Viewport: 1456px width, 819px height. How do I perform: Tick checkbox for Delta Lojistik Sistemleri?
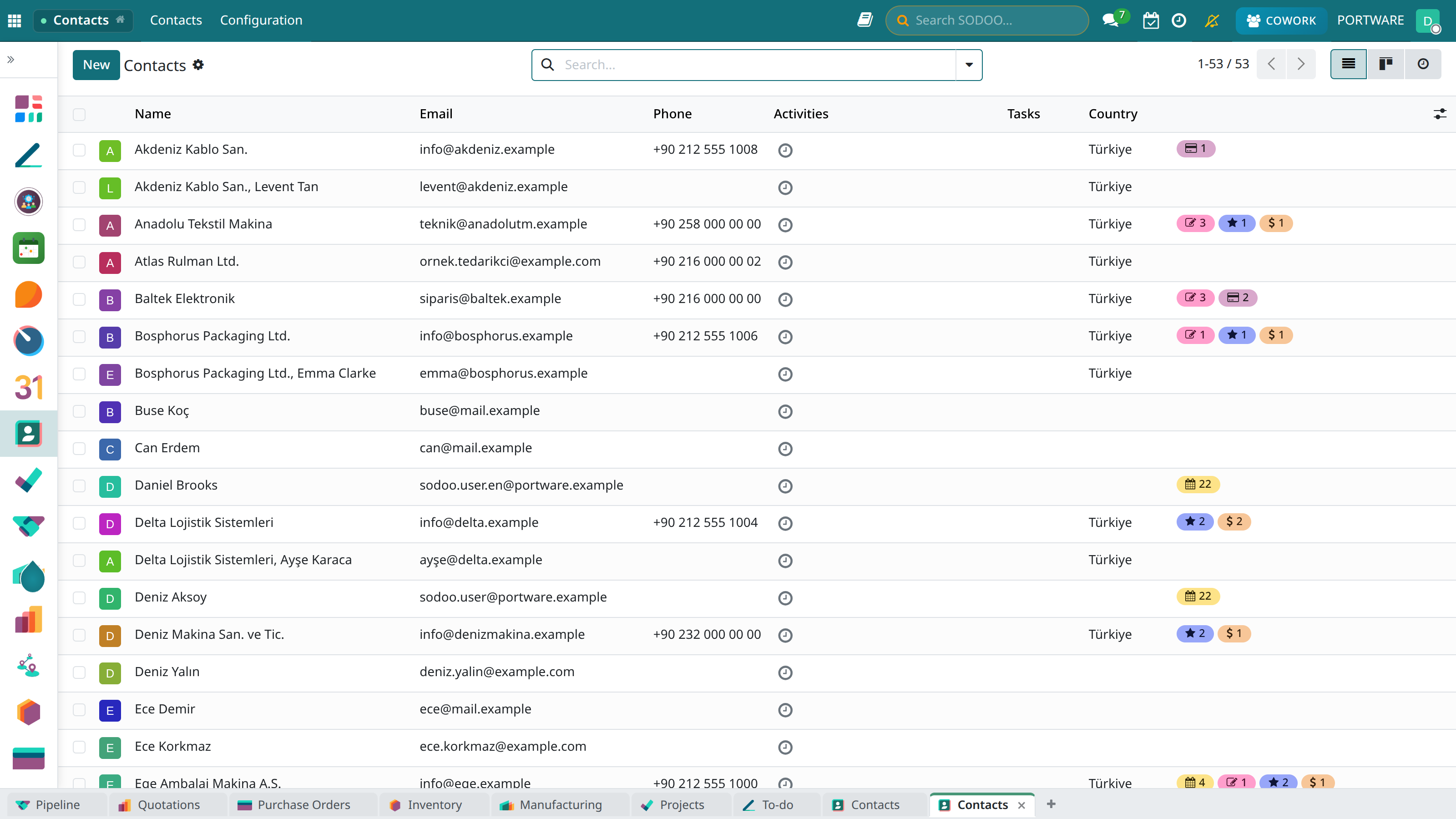[x=79, y=523]
